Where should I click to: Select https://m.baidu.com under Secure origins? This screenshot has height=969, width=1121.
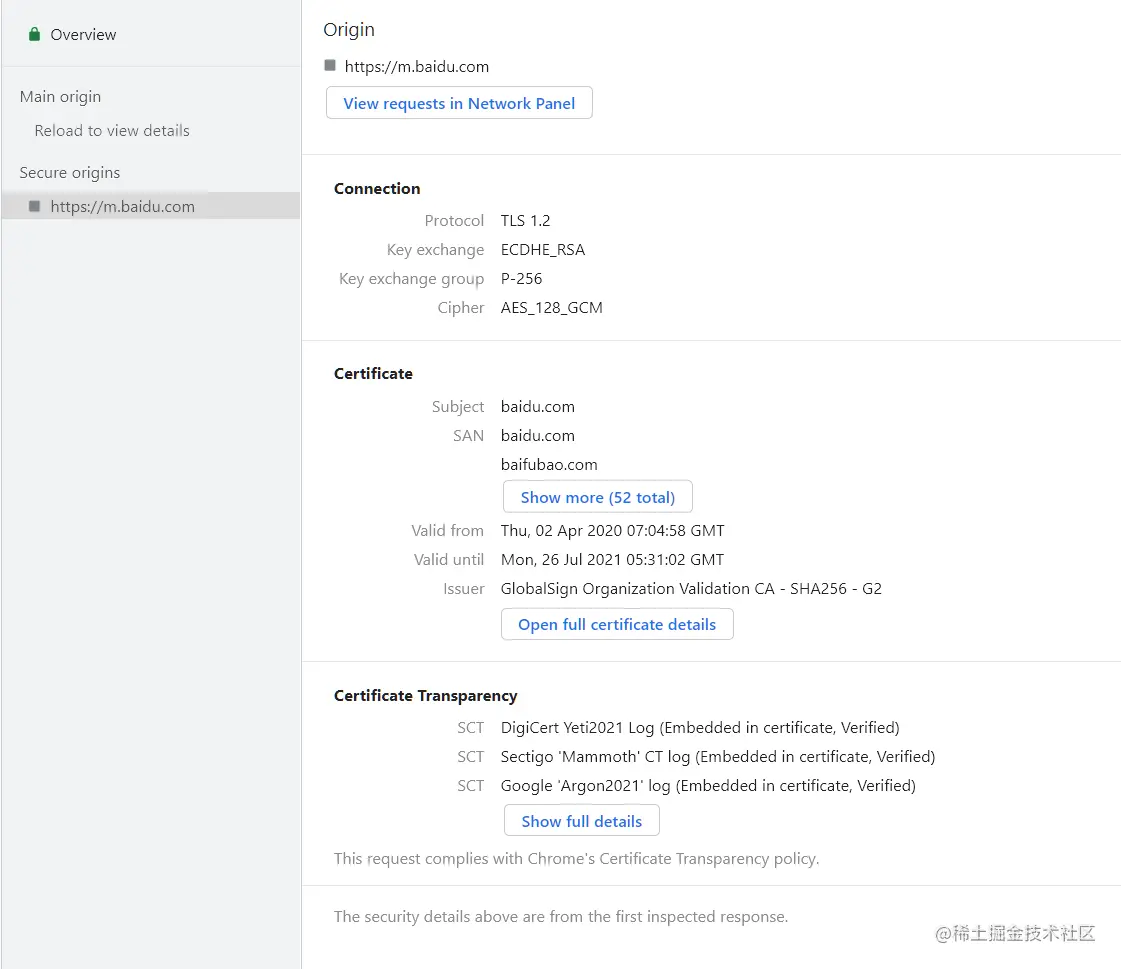point(122,207)
